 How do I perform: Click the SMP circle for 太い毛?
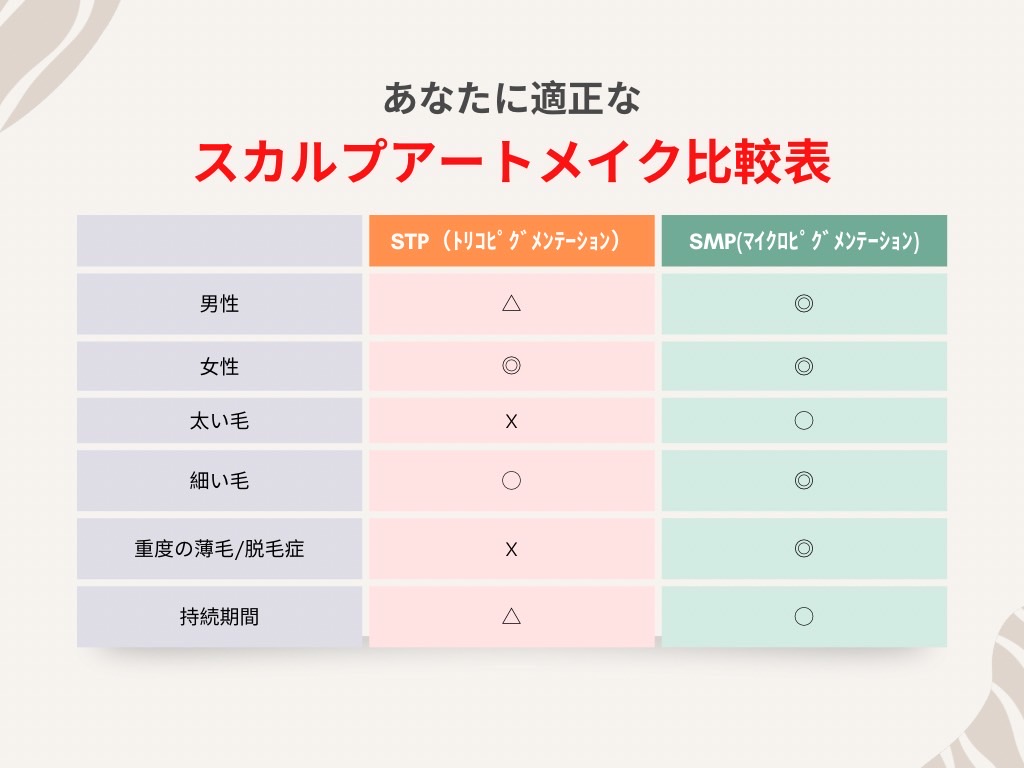804,421
